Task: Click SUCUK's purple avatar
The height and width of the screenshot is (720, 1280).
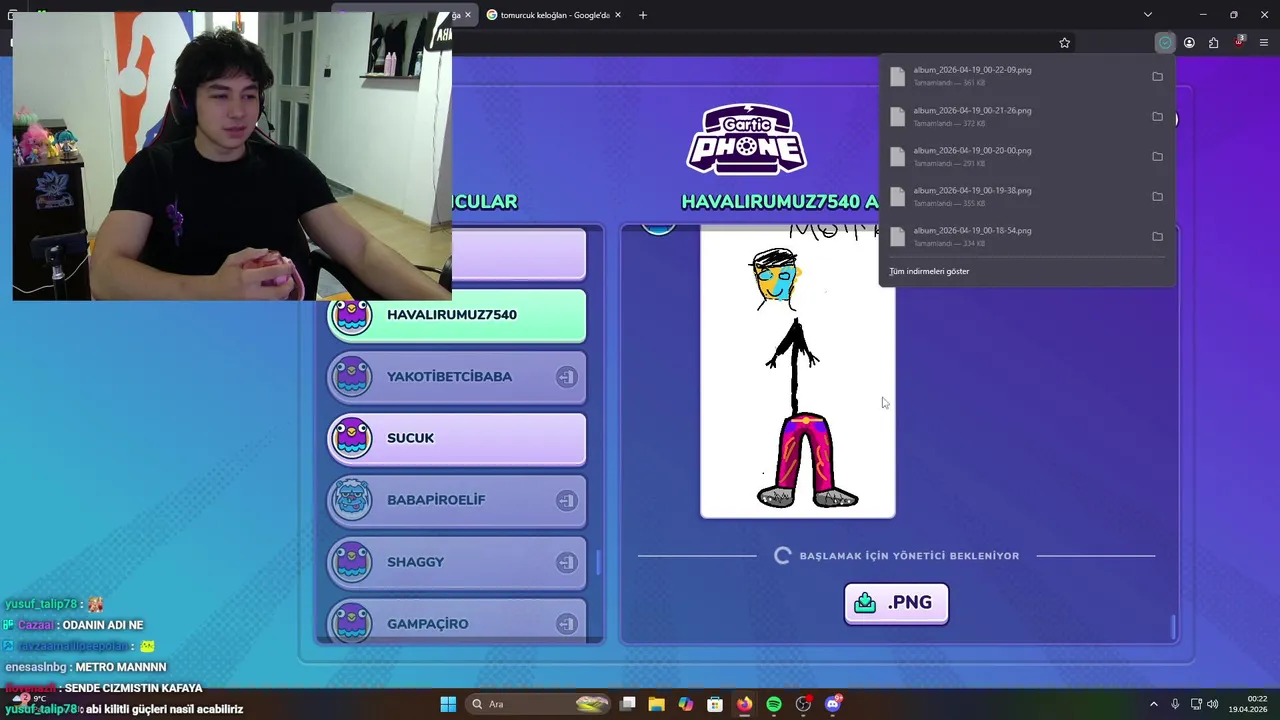Action: [x=352, y=439]
